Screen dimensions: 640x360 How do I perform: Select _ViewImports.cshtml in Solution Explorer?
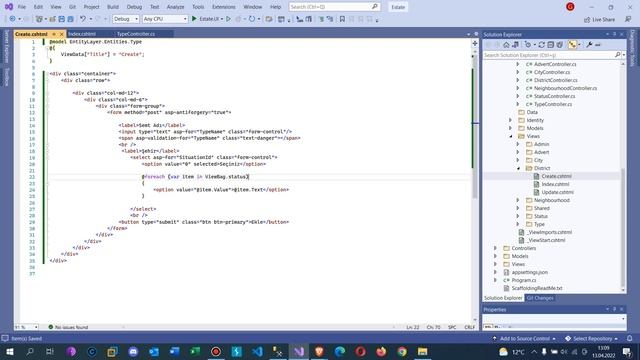[549, 232]
